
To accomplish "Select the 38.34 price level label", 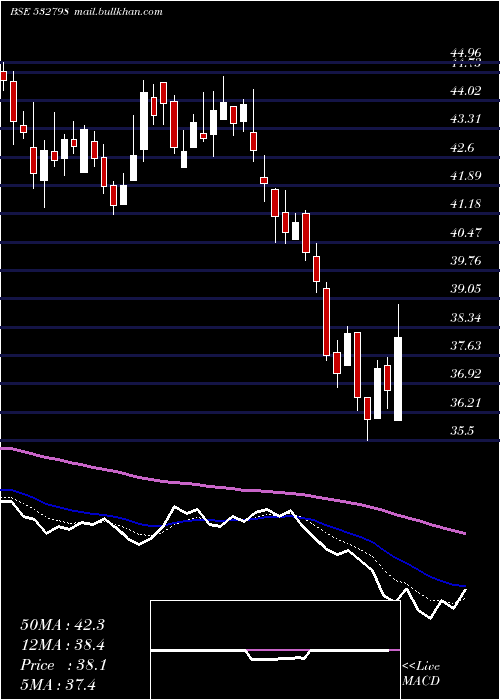I will point(466,317).
